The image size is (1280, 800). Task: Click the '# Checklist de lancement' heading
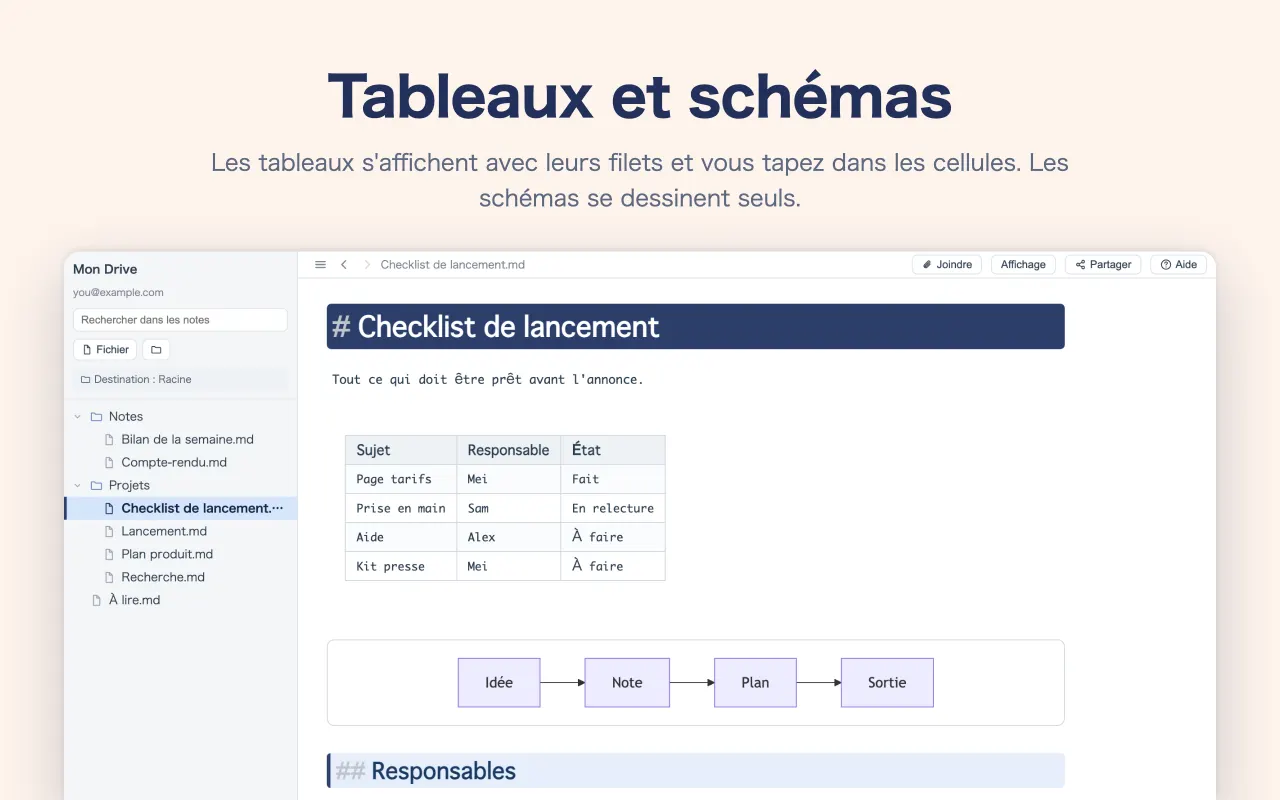(695, 327)
